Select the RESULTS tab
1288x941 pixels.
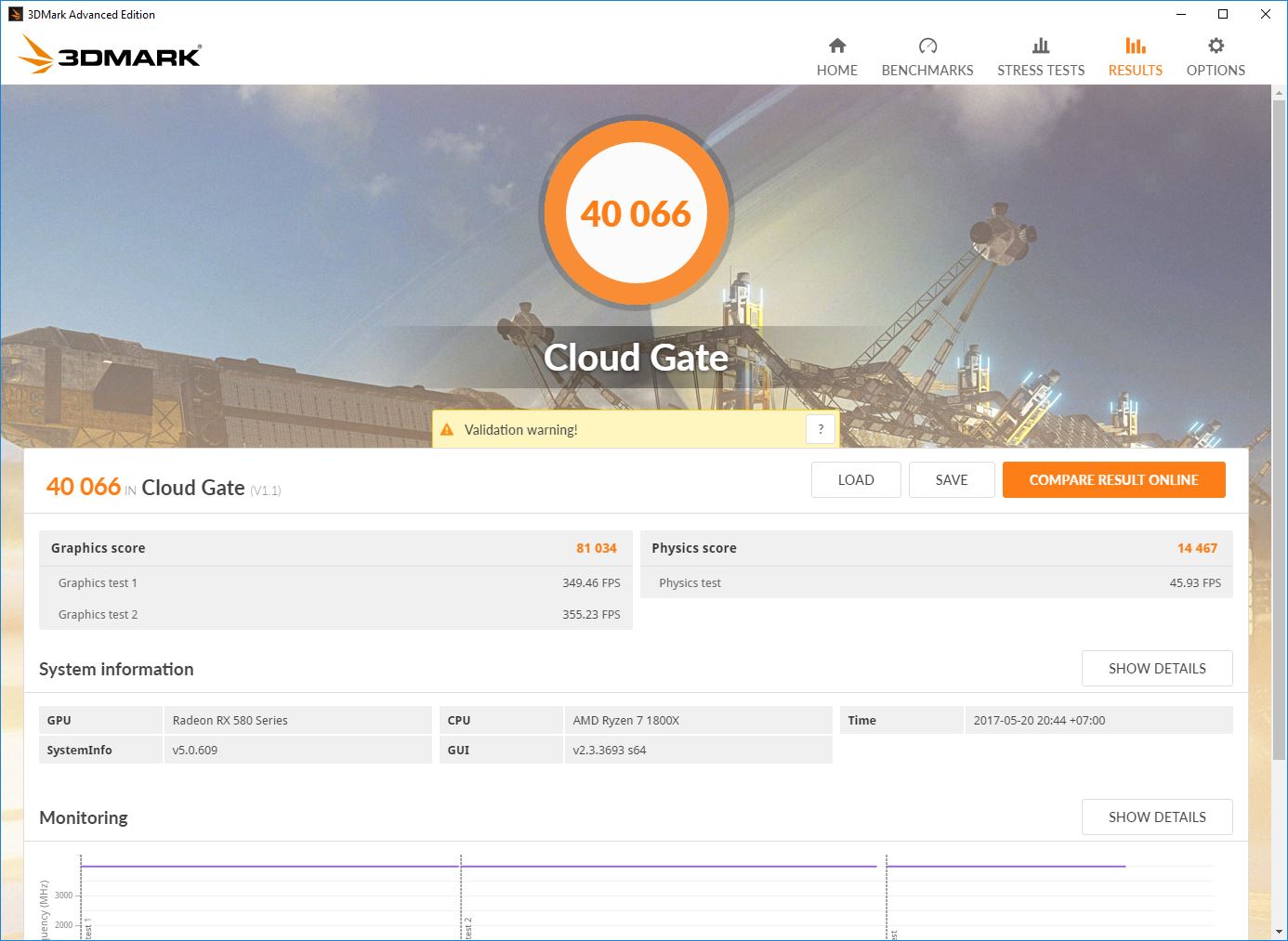[x=1136, y=58]
